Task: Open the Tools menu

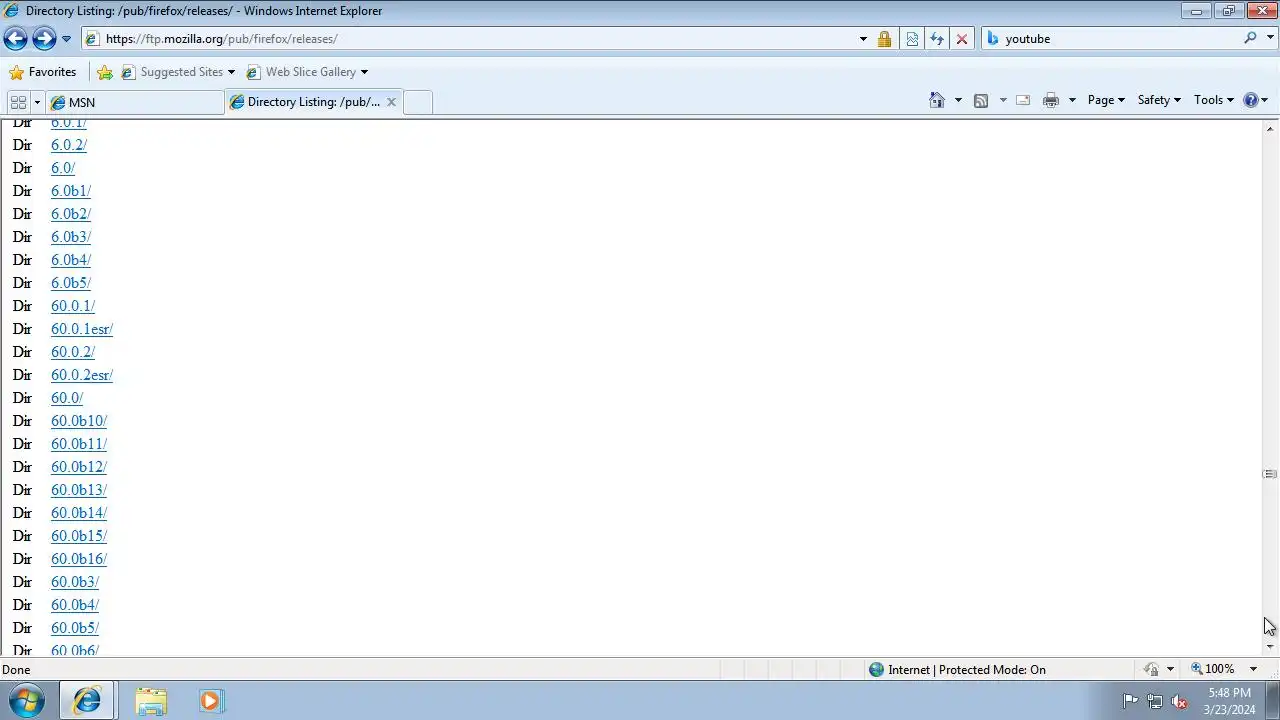Action: [1214, 100]
